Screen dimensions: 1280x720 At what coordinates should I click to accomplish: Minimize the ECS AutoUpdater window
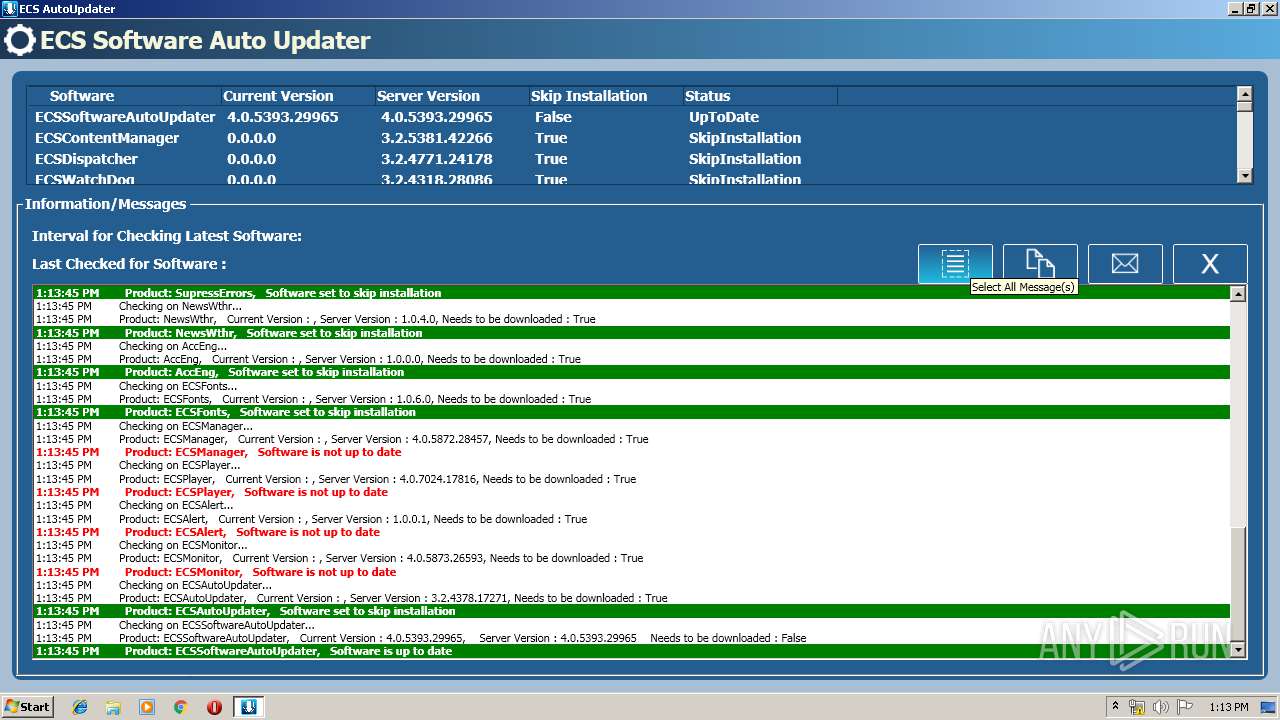pyautogui.click(x=1236, y=8)
